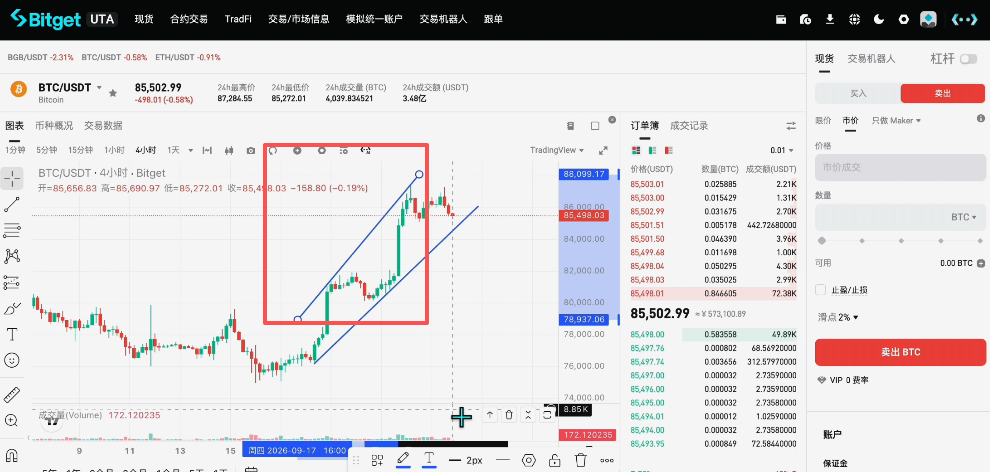Select the crosshair cursor tool
This screenshot has height=472, width=990.
[x=12, y=179]
